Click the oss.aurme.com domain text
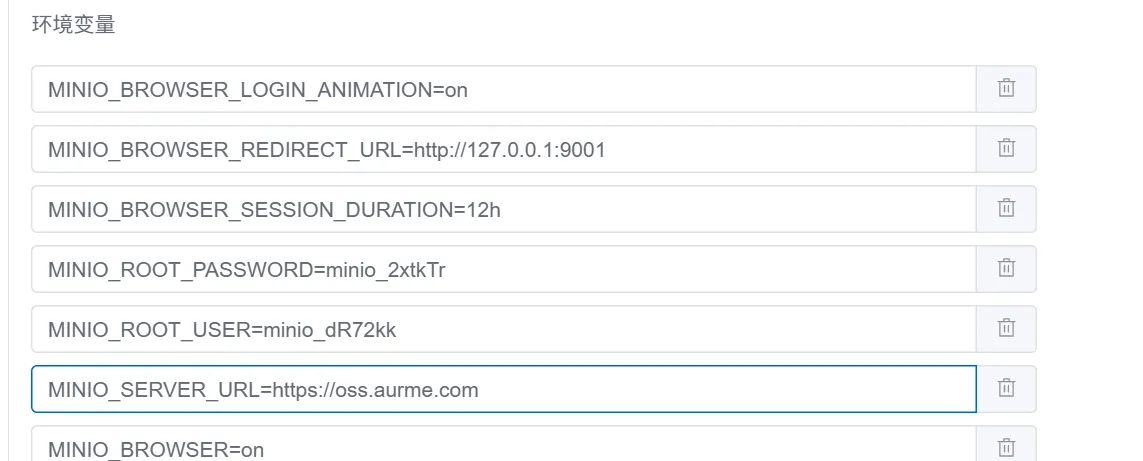 point(406,390)
